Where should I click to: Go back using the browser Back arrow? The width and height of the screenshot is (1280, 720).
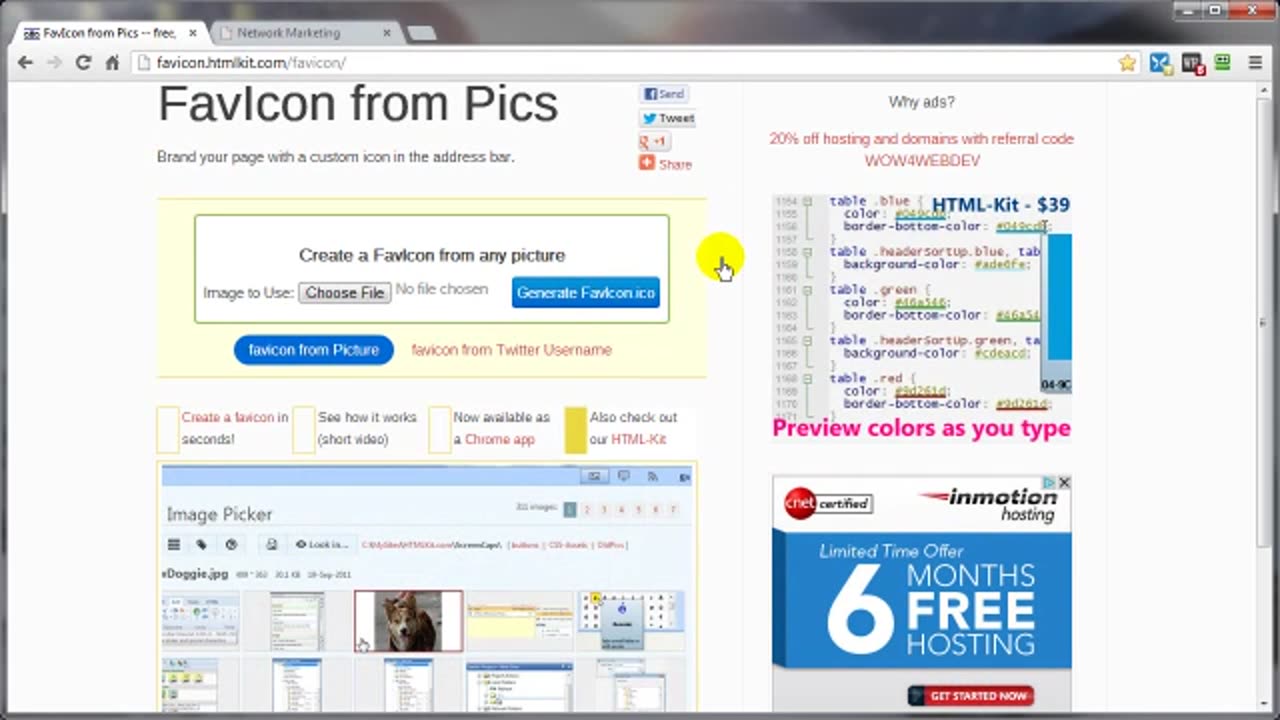pos(25,62)
